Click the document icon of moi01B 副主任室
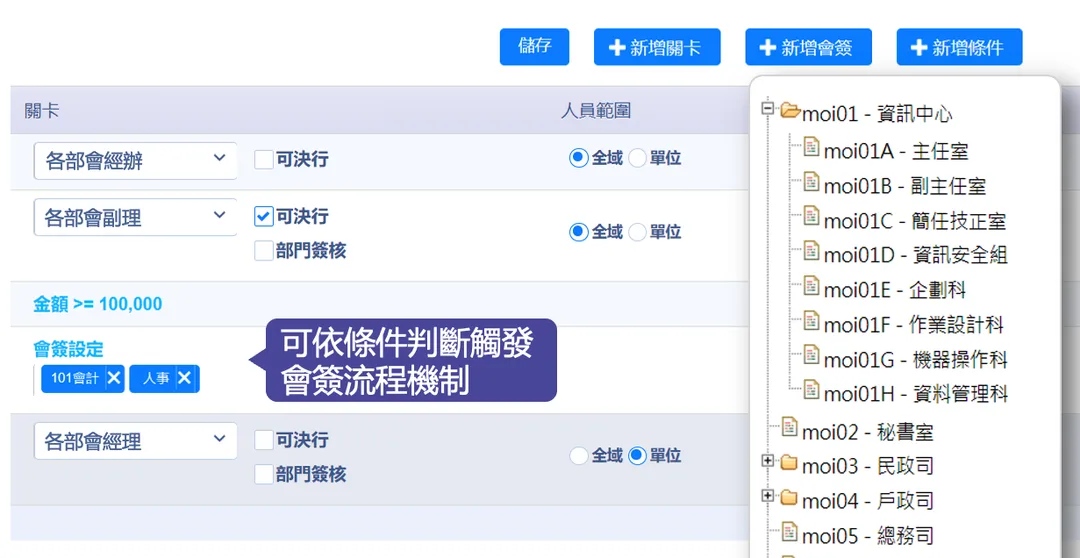The width and height of the screenshot is (1080, 558). coord(812,181)
